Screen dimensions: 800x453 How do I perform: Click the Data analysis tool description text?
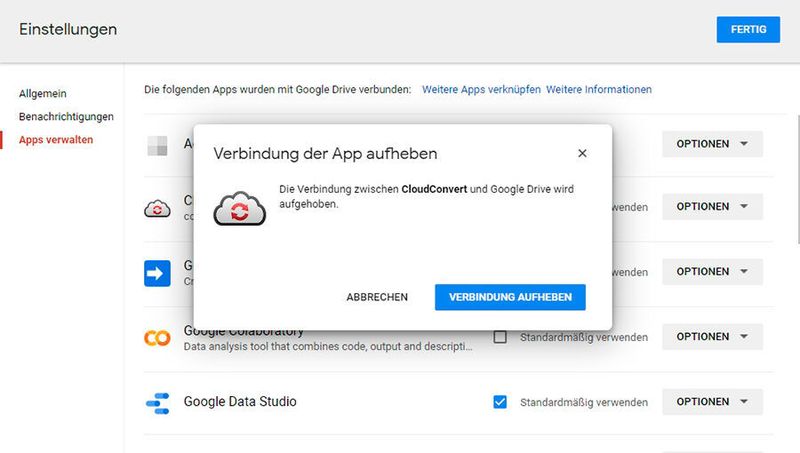point(328,346)
